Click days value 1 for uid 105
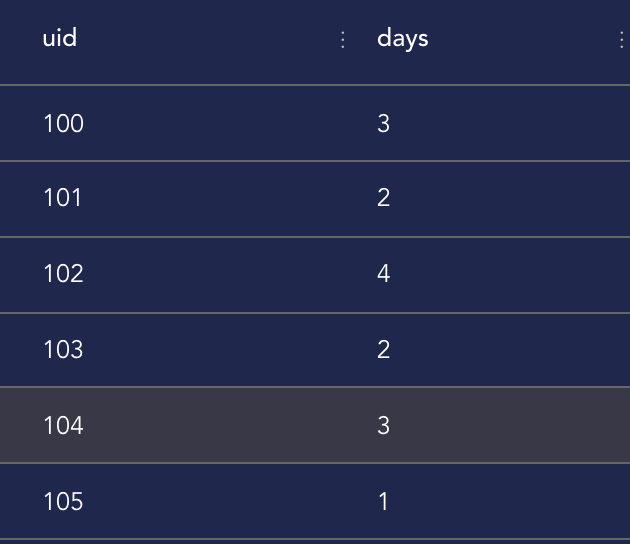The height and width of the screenshot is (544, 630). (383, 502)
